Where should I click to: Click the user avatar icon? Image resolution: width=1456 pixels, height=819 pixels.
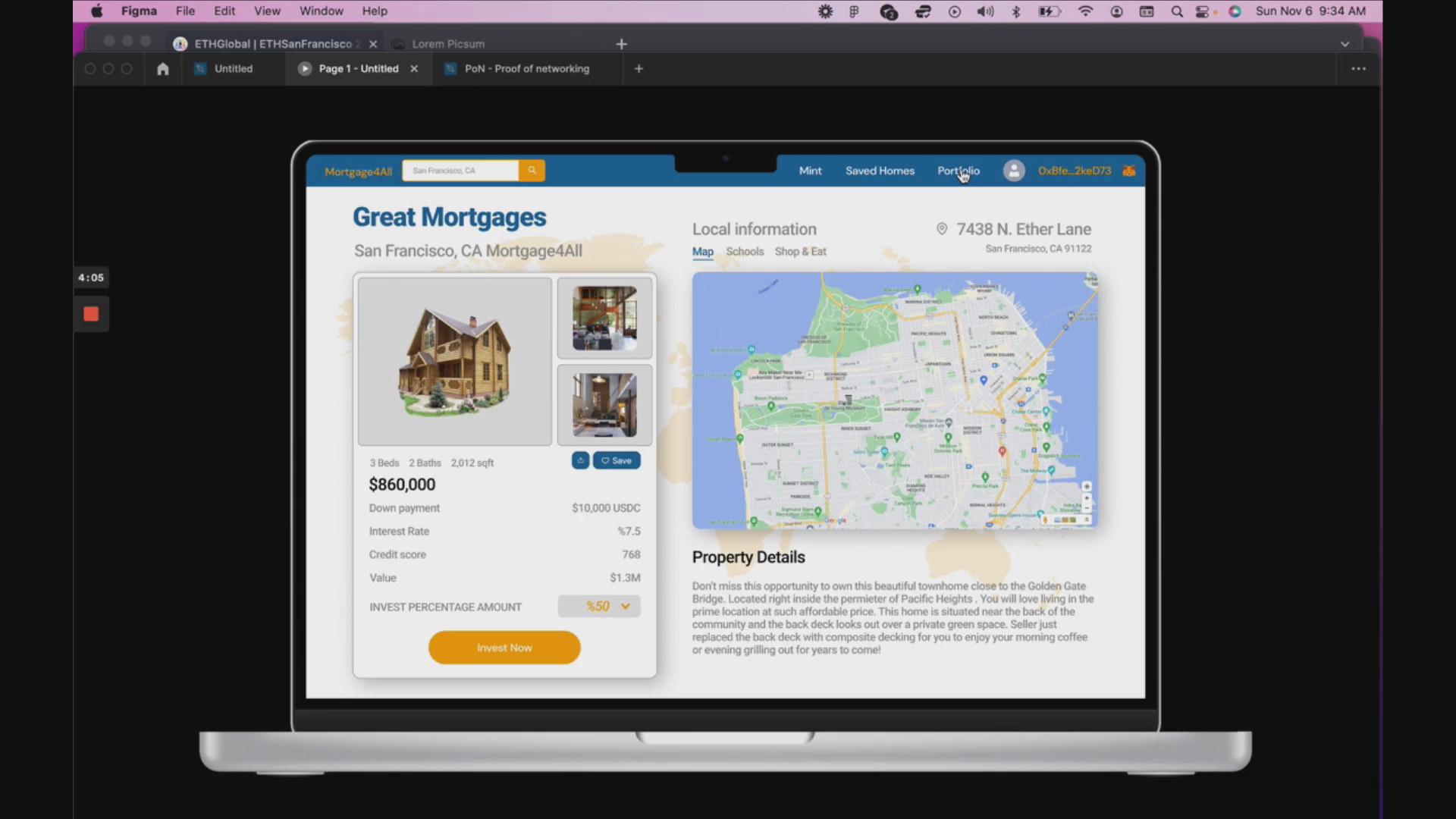point(1014,171)
